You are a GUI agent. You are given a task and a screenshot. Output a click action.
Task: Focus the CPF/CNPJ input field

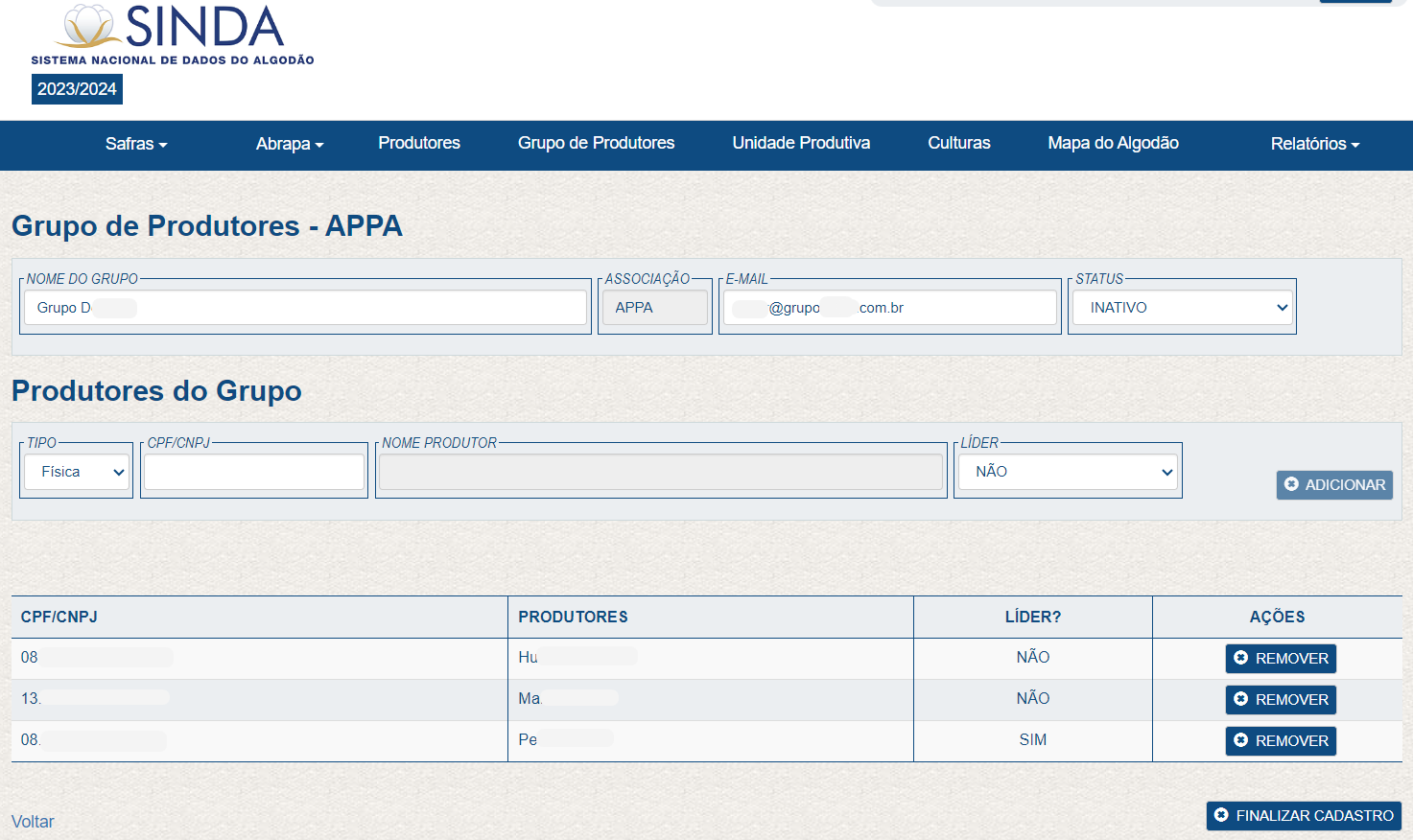pos(254,472)
